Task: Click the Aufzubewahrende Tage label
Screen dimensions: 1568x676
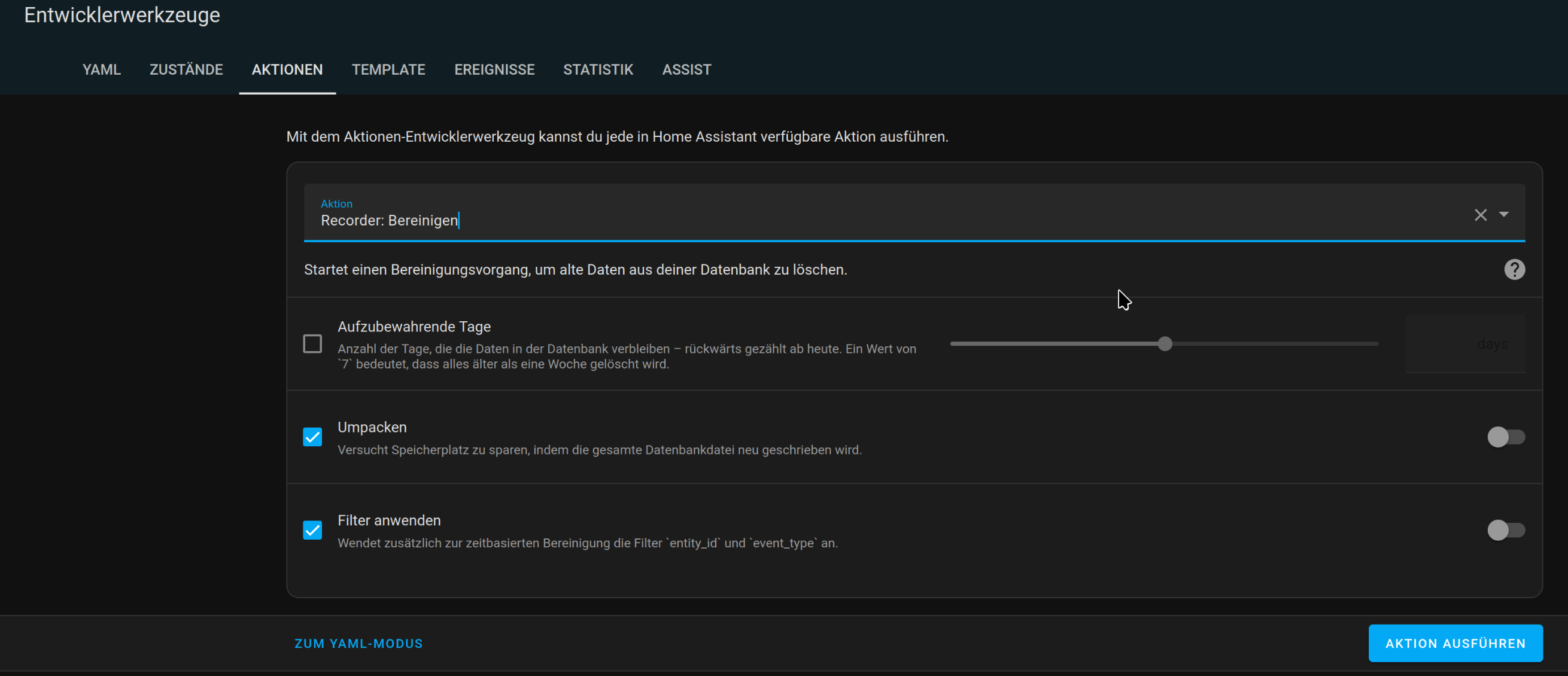Action: (x=414, y=327)
